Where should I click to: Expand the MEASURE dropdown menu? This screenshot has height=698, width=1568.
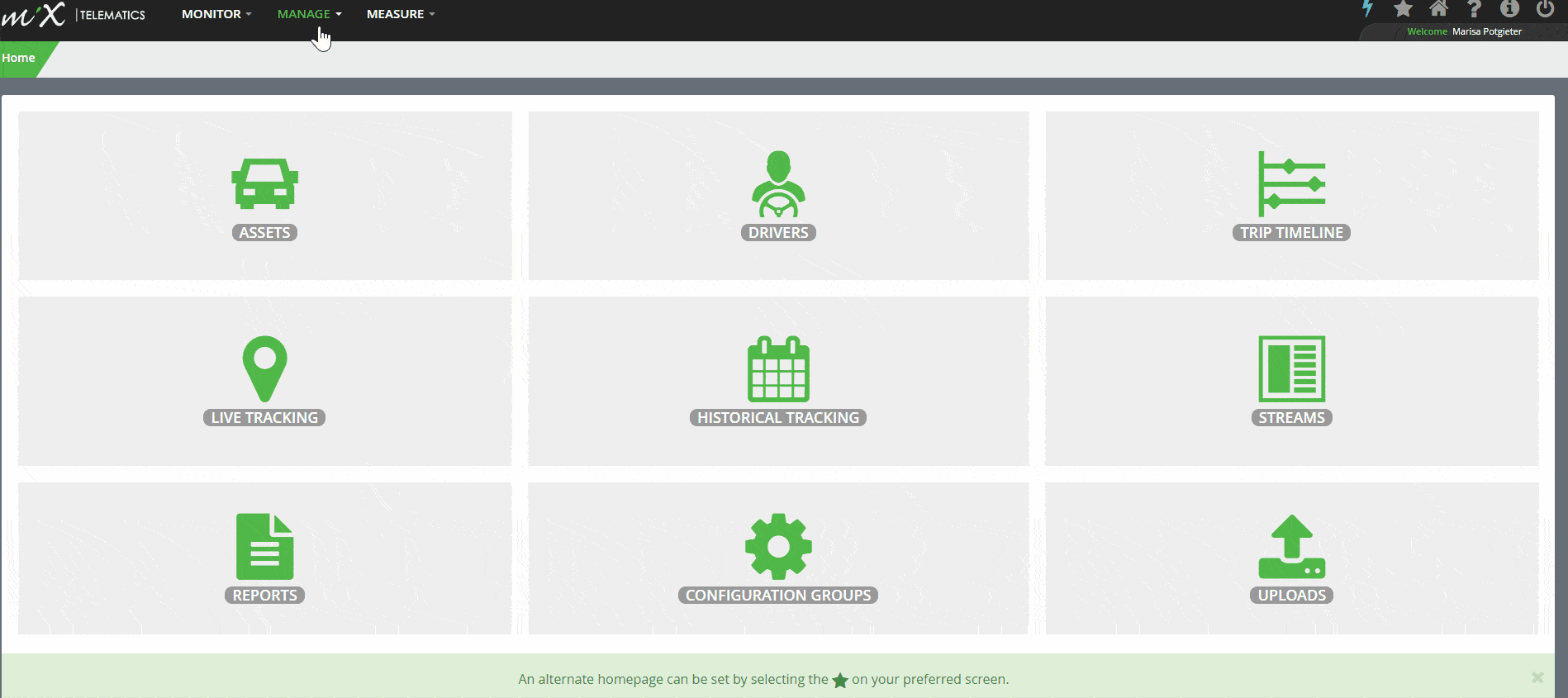pos(401,14)
